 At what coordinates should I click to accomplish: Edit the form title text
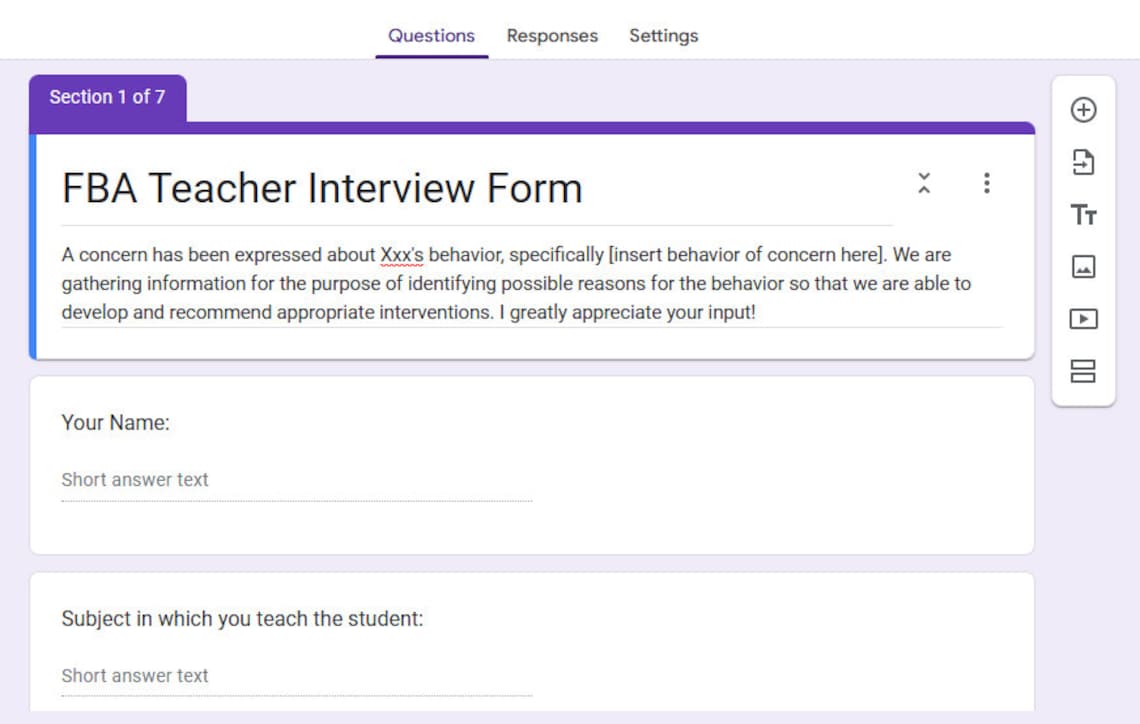click(322, 188)
